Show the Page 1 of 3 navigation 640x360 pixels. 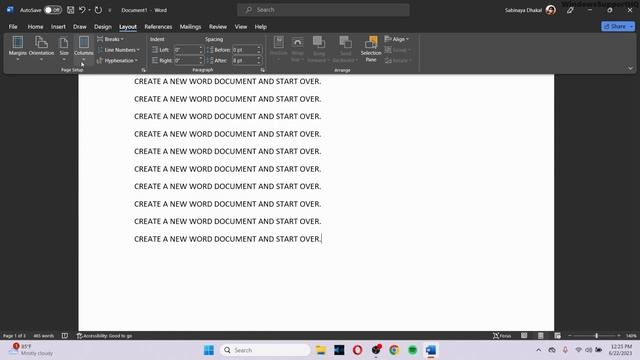click(x=14, y=336)
